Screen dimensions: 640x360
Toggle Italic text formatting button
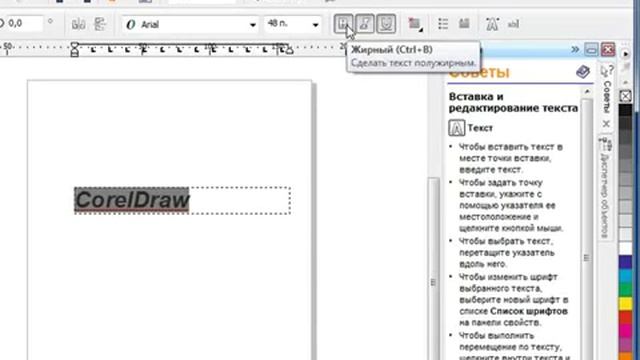(365, 24)
